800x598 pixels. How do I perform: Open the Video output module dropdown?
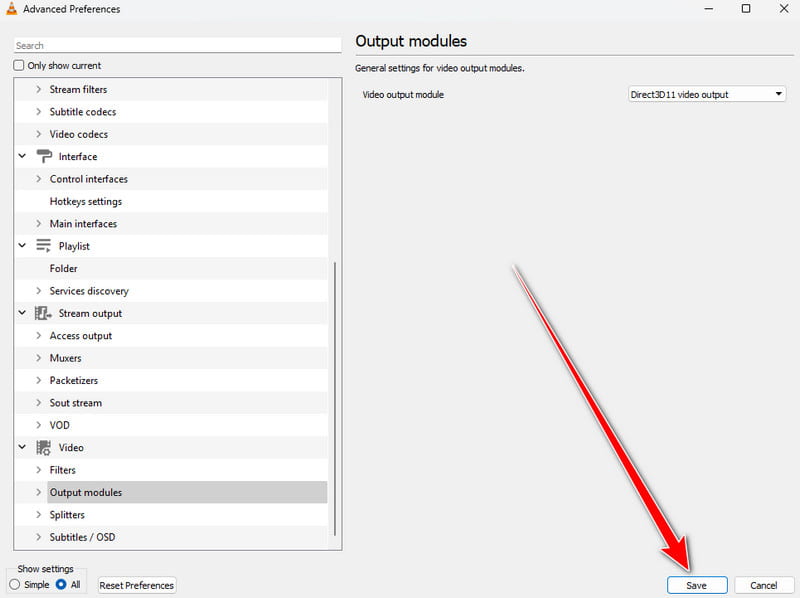[706, 95]
